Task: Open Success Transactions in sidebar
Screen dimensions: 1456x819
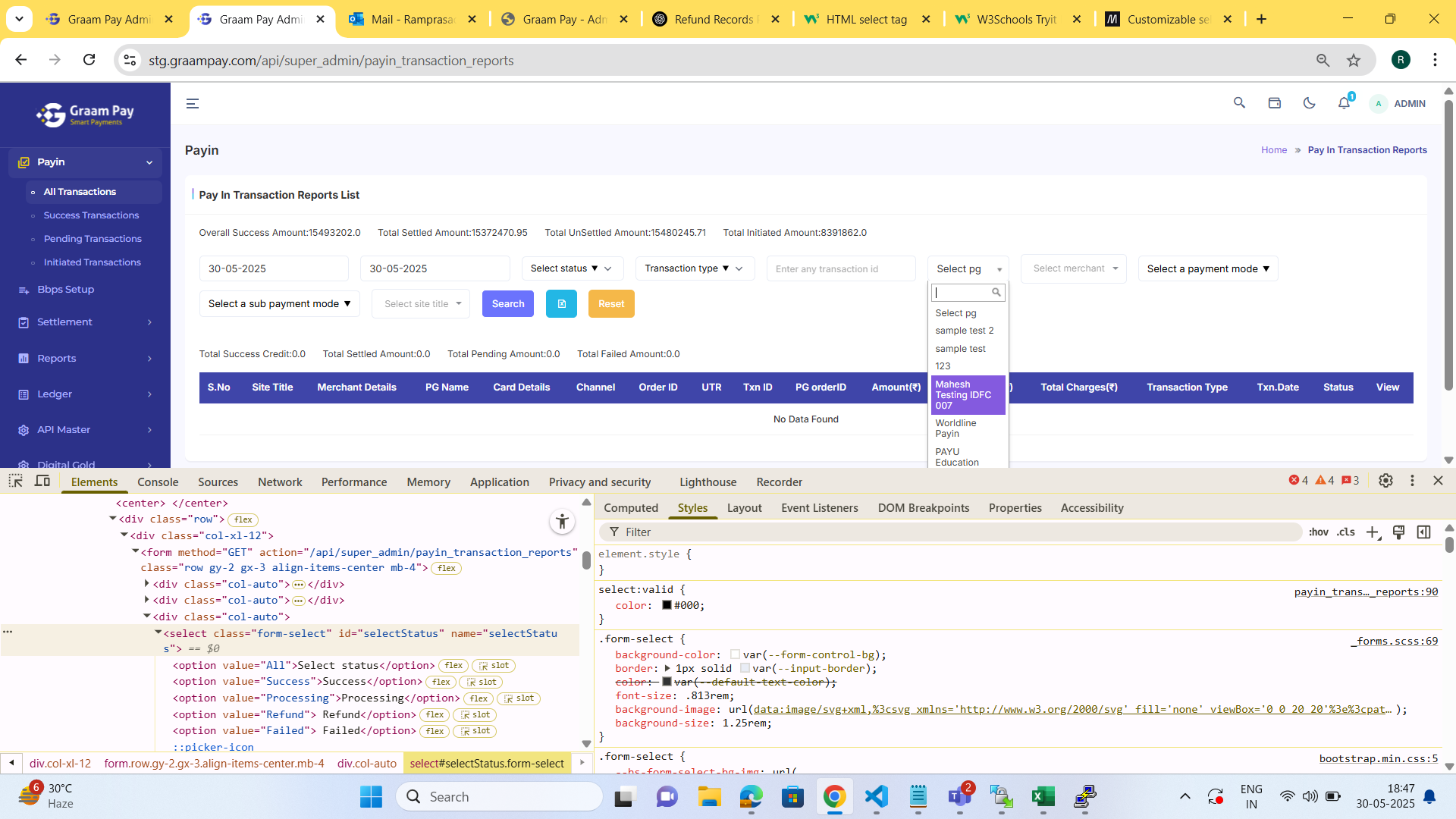Action: (91, 215)
